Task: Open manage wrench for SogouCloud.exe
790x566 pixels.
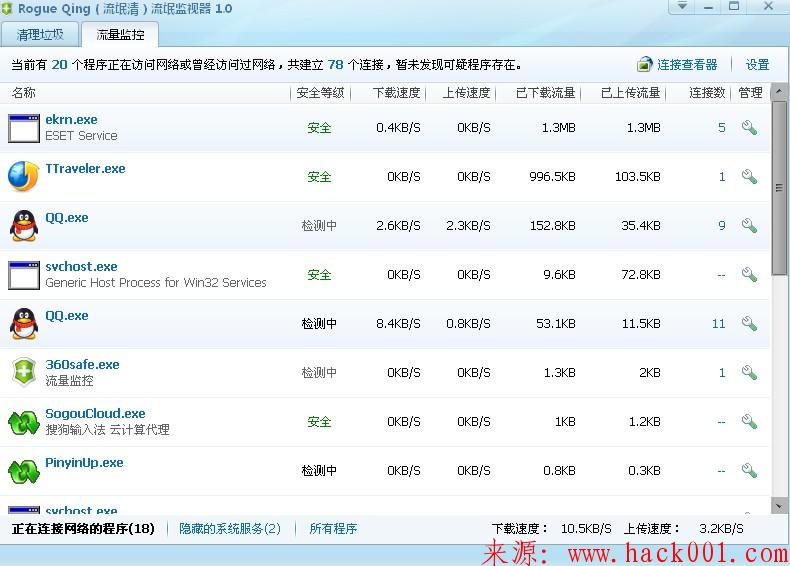Action: 749,421
